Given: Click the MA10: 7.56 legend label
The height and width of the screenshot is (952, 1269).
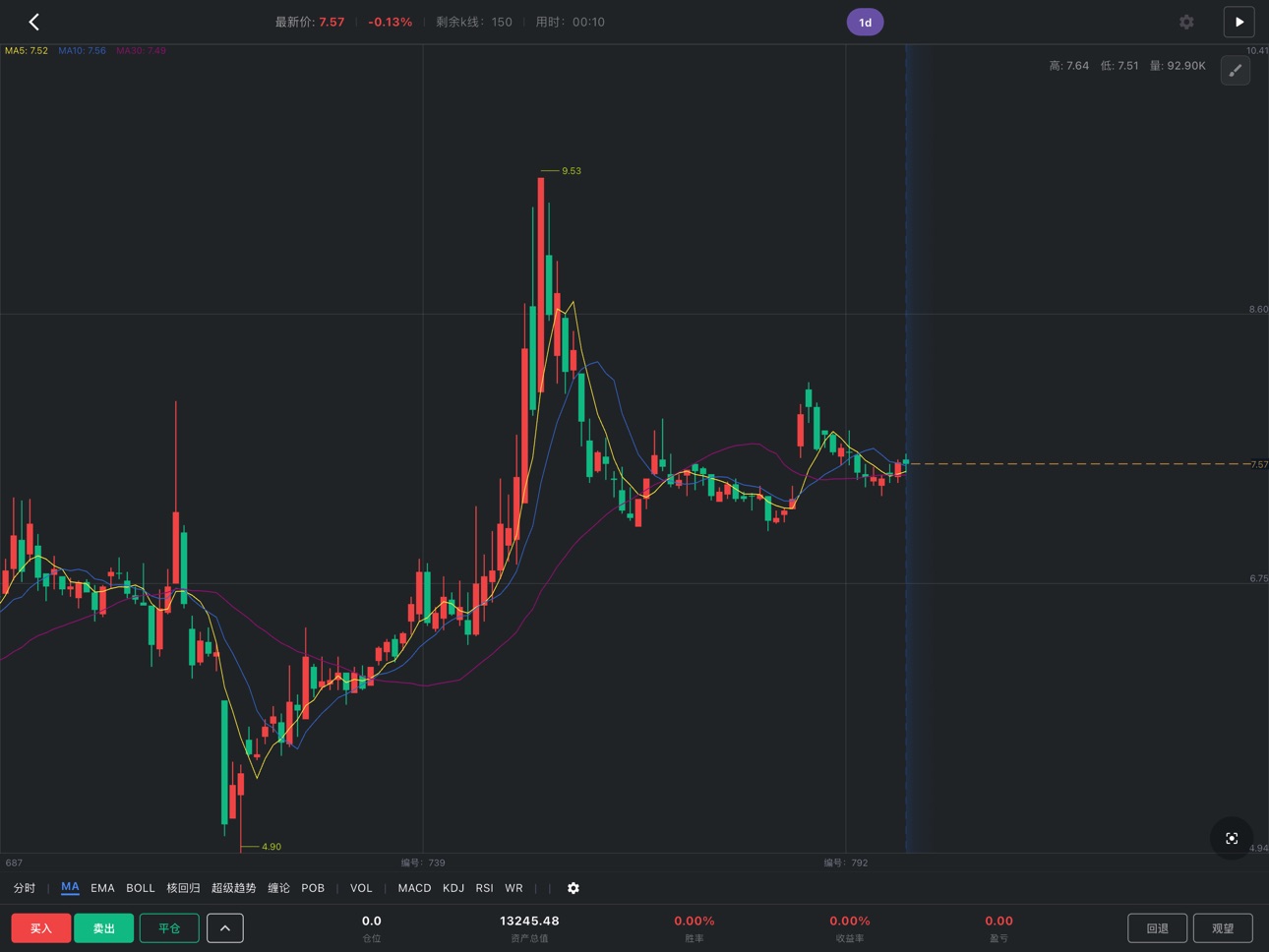Looking at the screenshot, I should 82,50.
